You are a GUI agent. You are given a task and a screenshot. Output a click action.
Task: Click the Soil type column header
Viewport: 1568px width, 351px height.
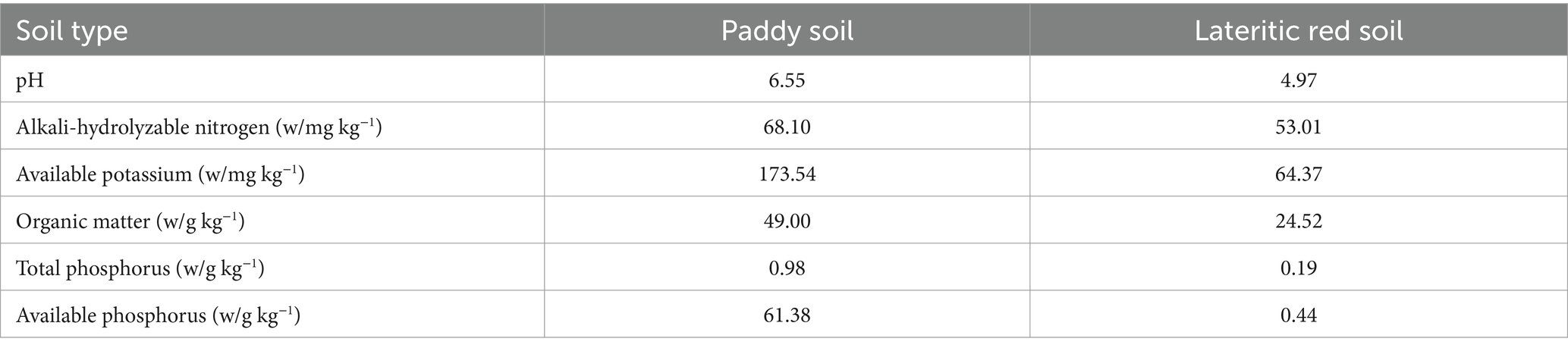click(72, 31)
